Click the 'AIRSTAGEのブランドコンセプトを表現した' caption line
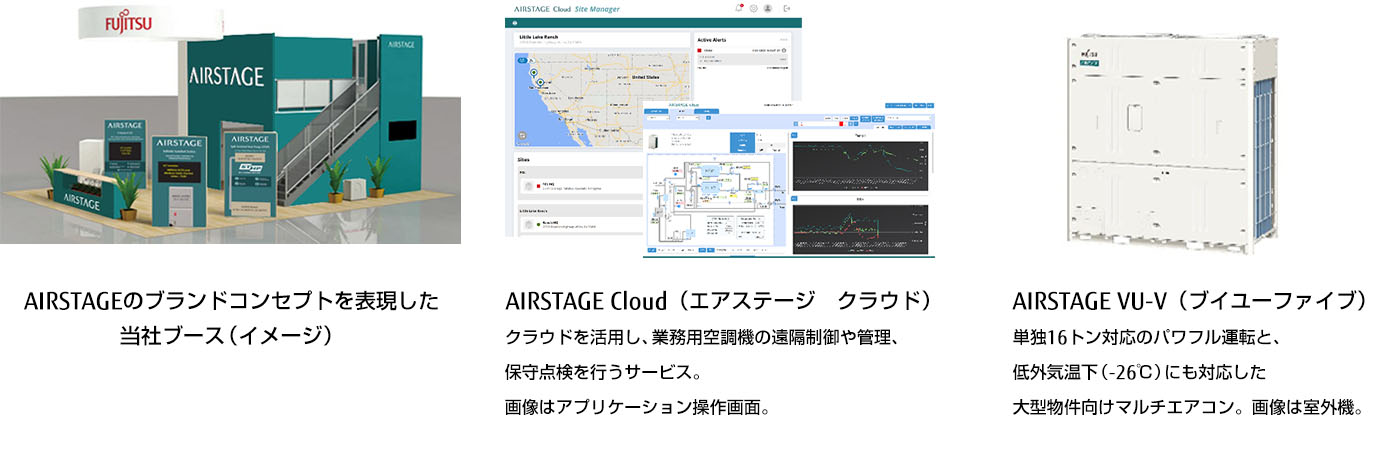1400x450 pixels. [x=231, y=301]
